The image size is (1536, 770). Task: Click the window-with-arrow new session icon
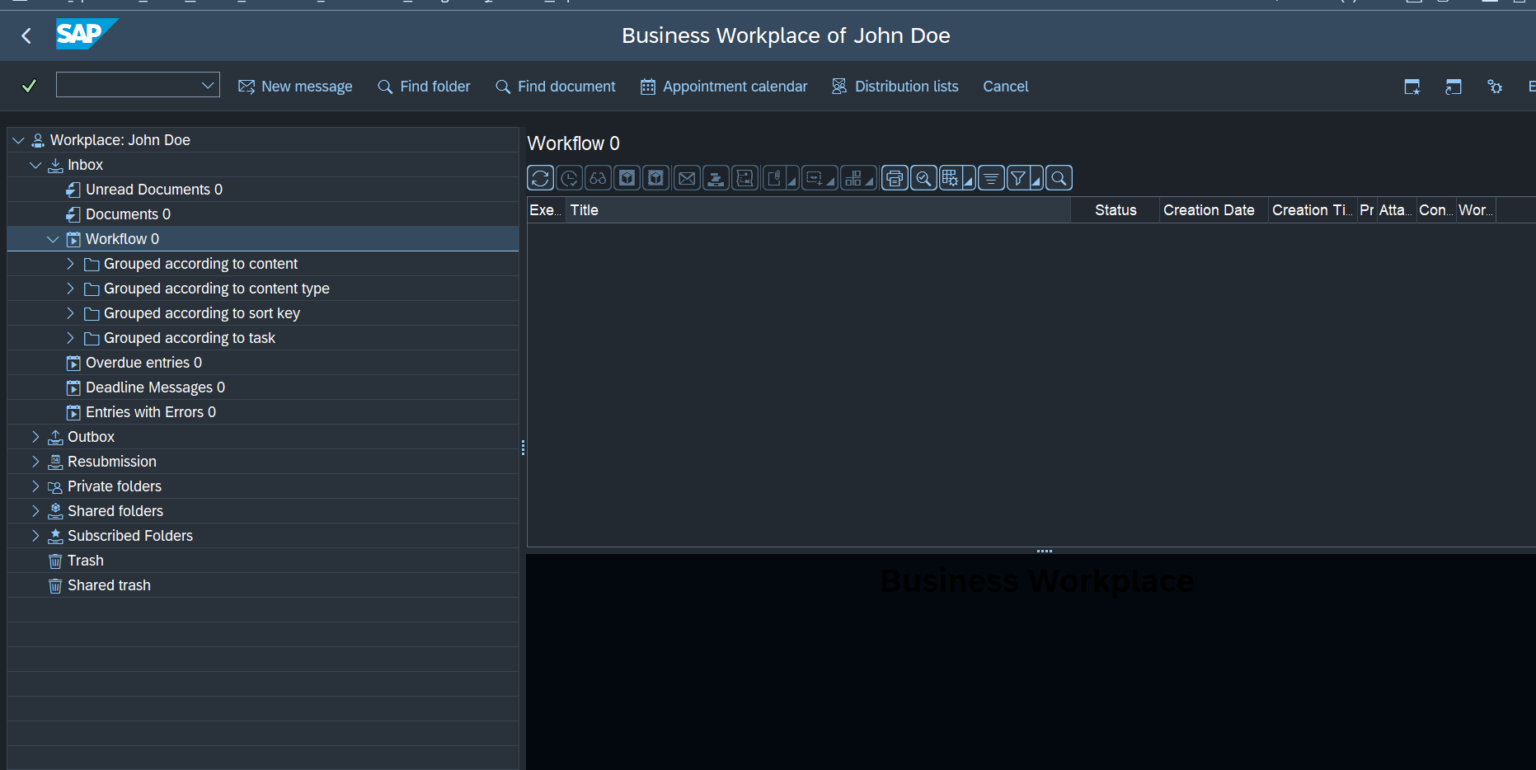[x=1453, y=87]
